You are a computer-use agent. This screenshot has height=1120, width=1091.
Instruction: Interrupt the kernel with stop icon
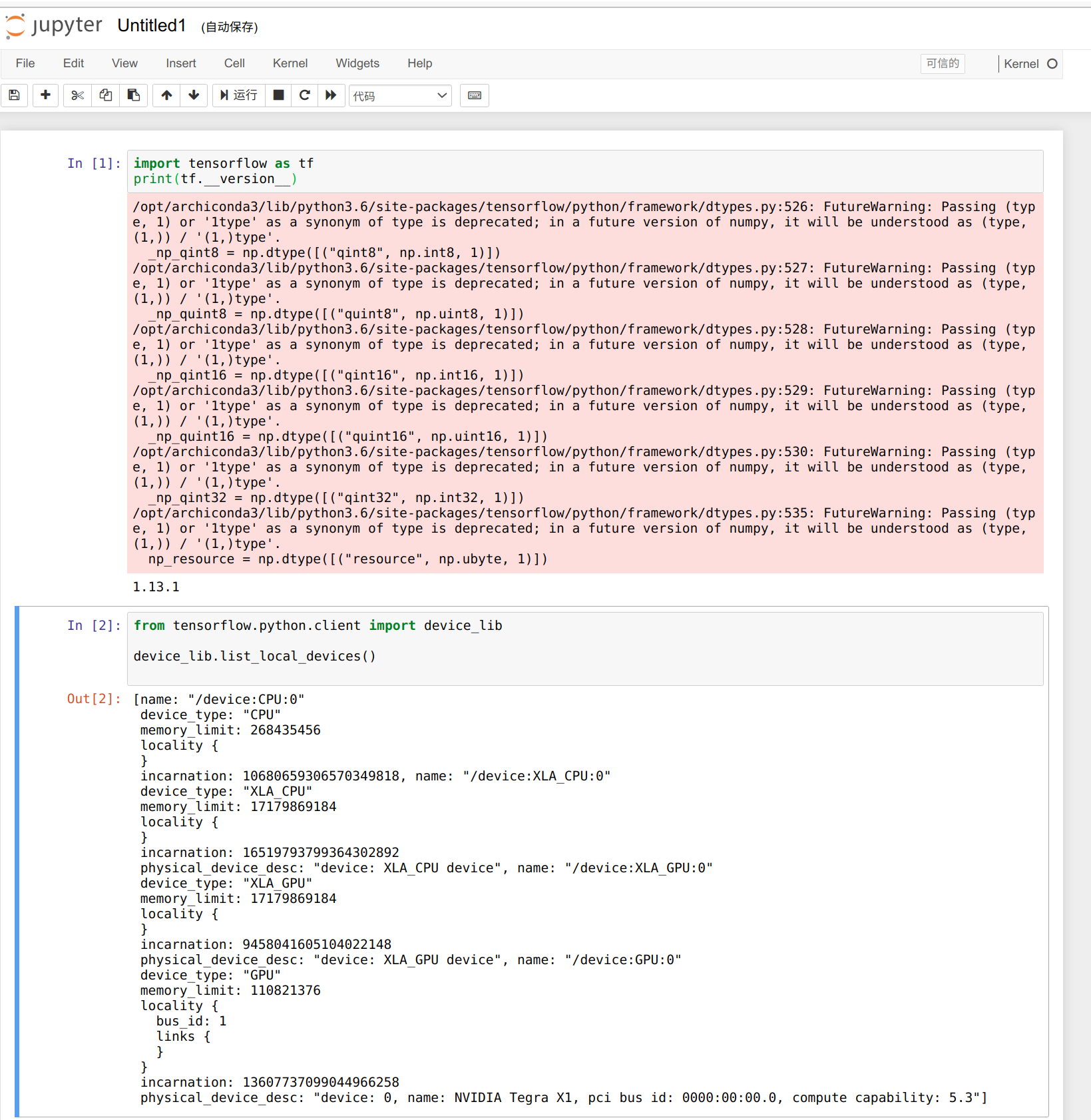click(278, 95)
